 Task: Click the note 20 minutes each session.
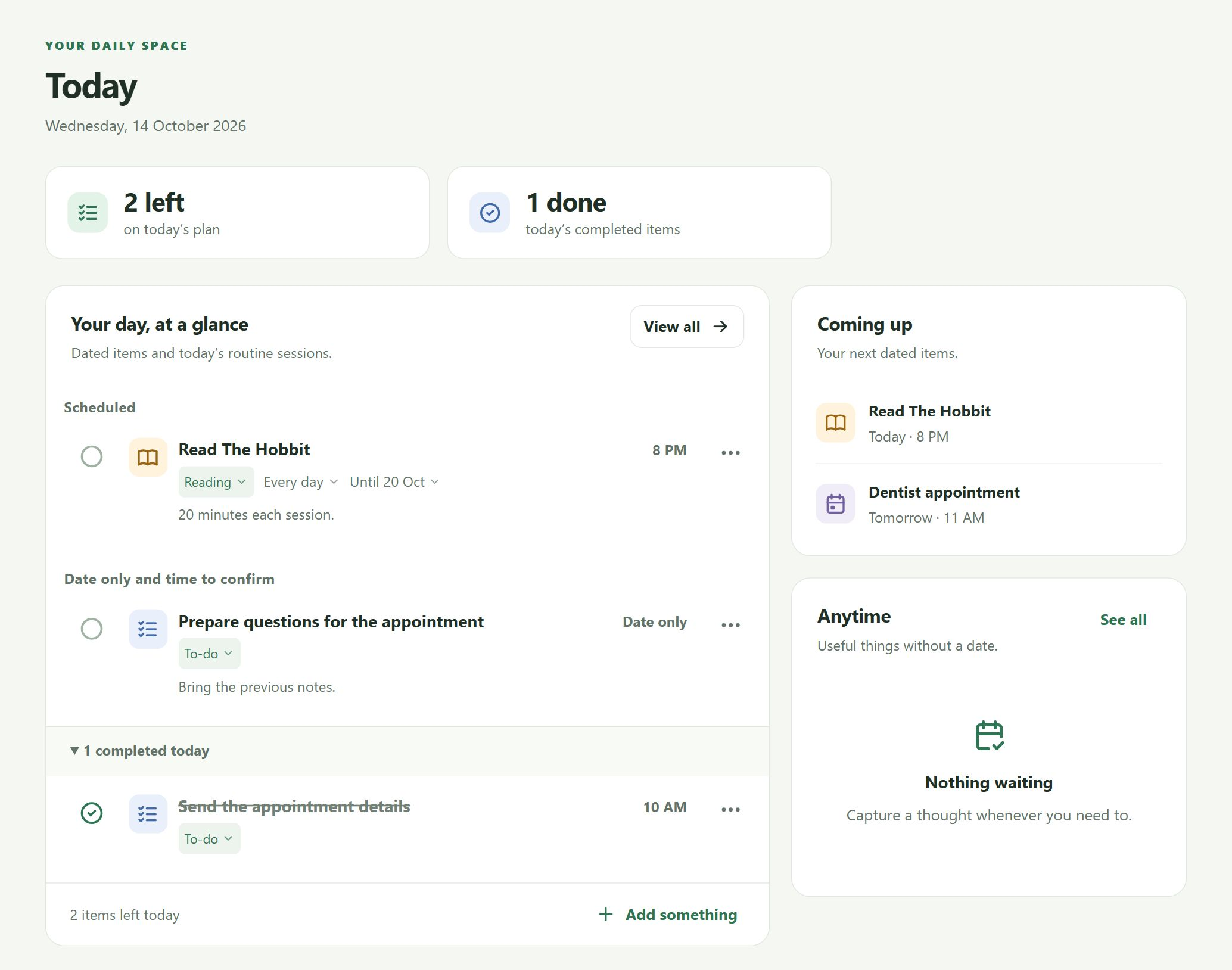(256, 515)
